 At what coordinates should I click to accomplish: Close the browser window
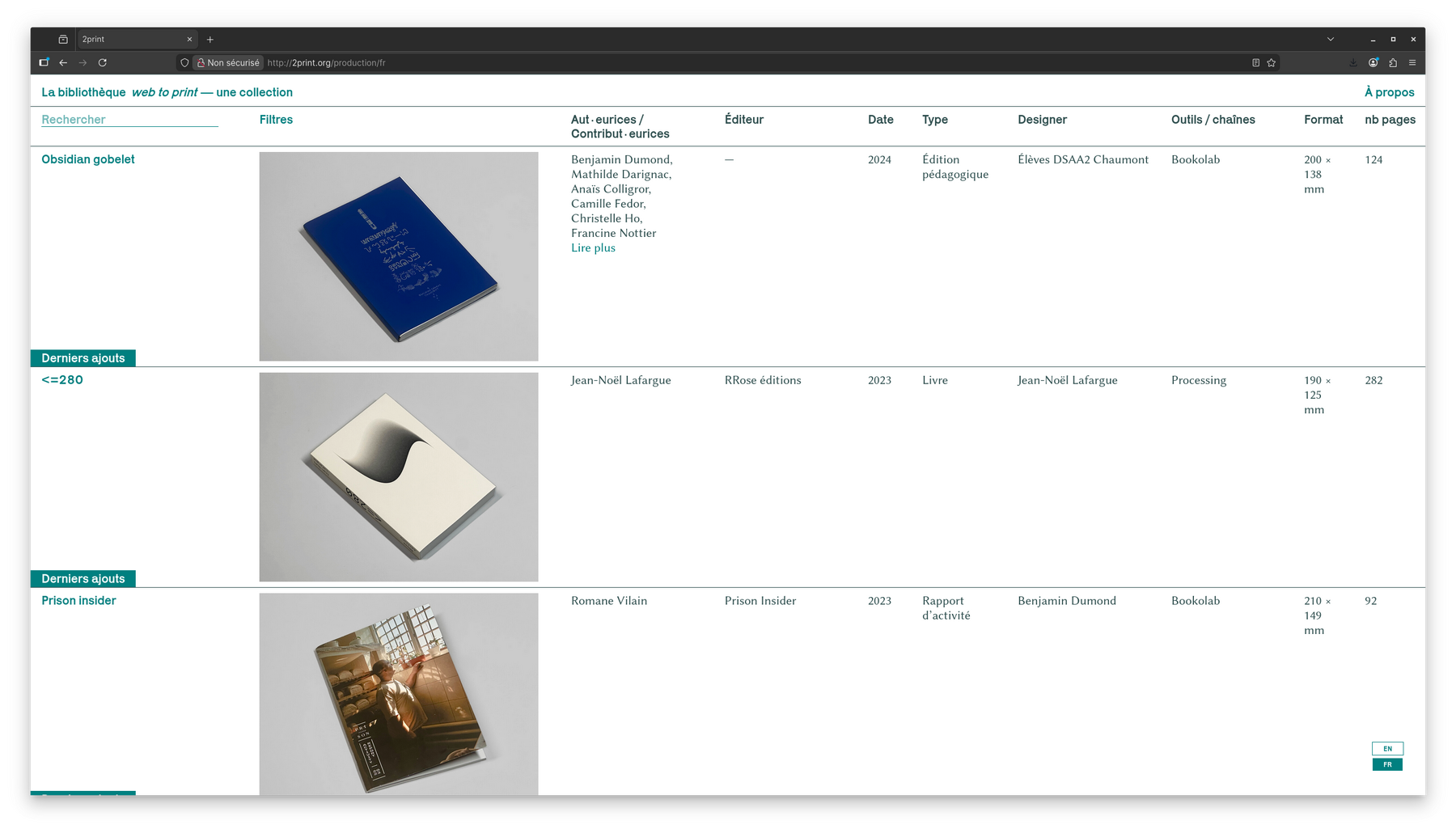pyautogui.click(x=1413, y=39)
